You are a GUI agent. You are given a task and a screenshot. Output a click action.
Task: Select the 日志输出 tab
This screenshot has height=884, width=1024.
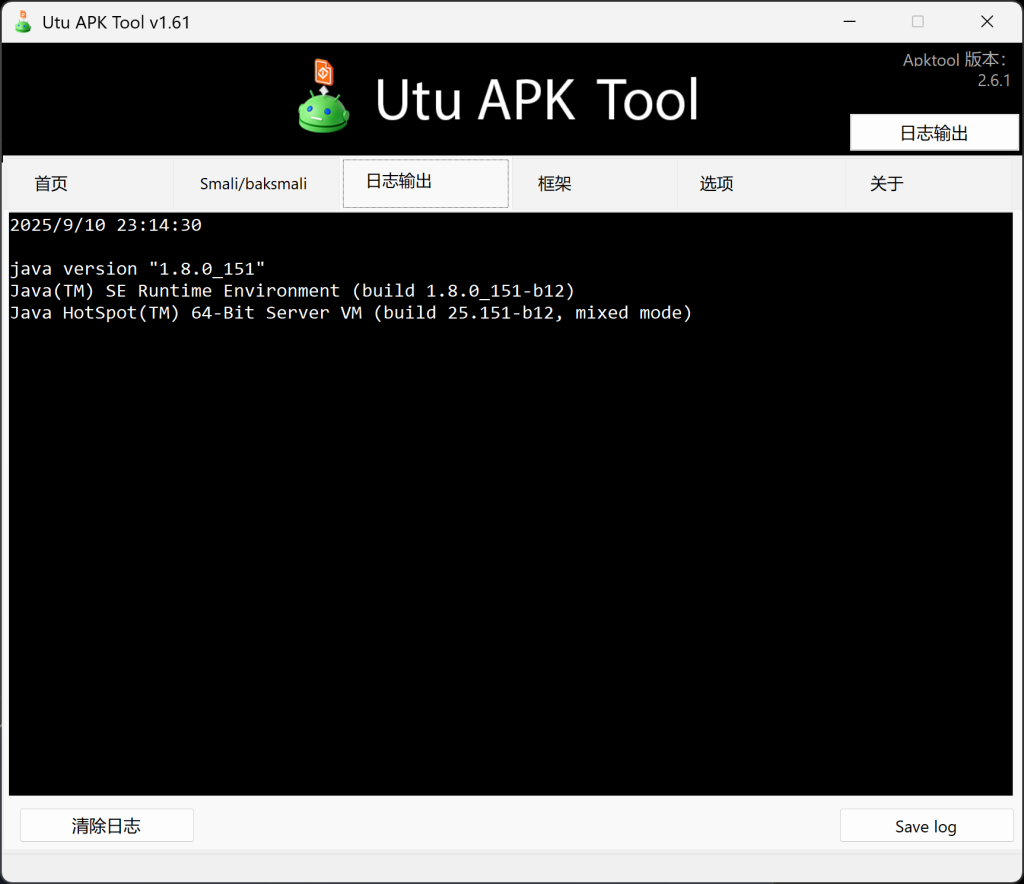pos(426,183)
